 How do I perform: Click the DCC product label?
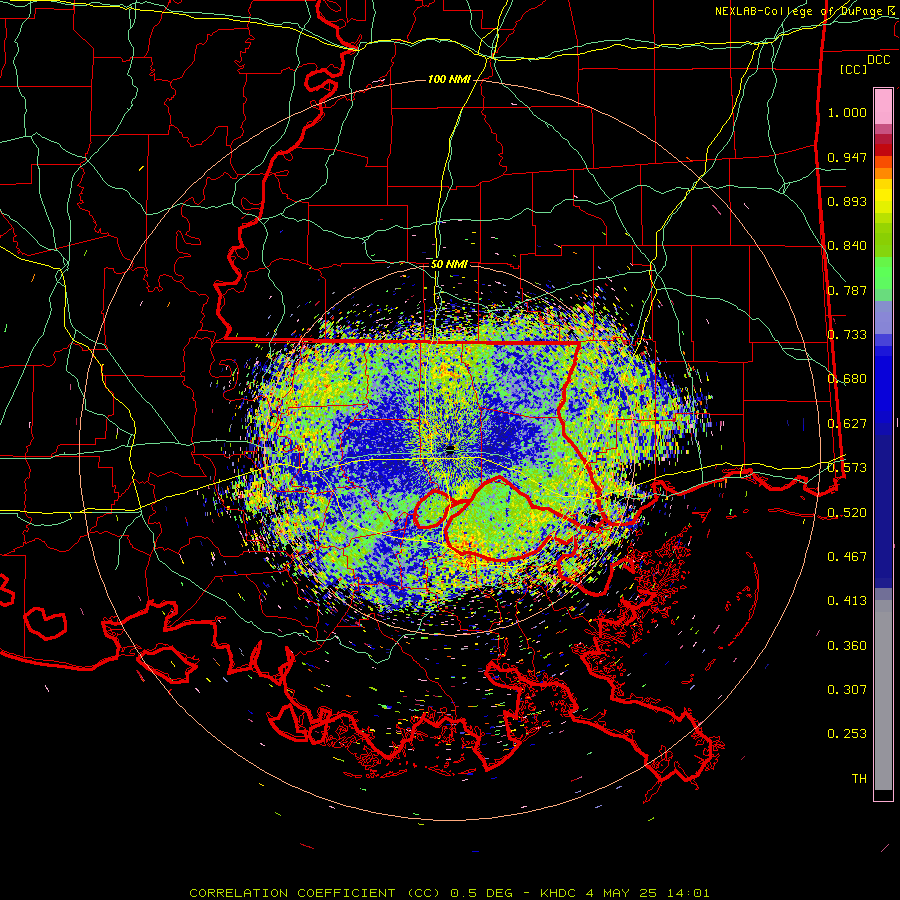click(x=878, y=59)
